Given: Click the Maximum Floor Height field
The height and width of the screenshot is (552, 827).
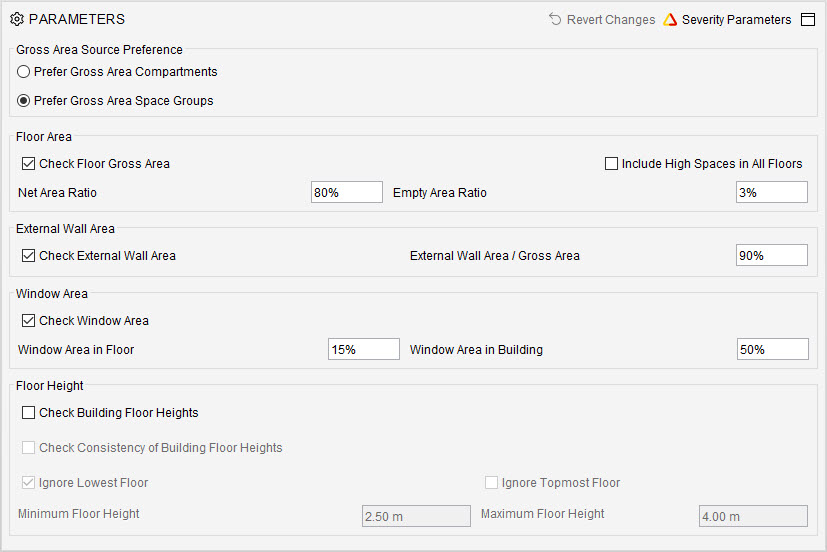Looking at the screenshot, I should click(753, 516).
